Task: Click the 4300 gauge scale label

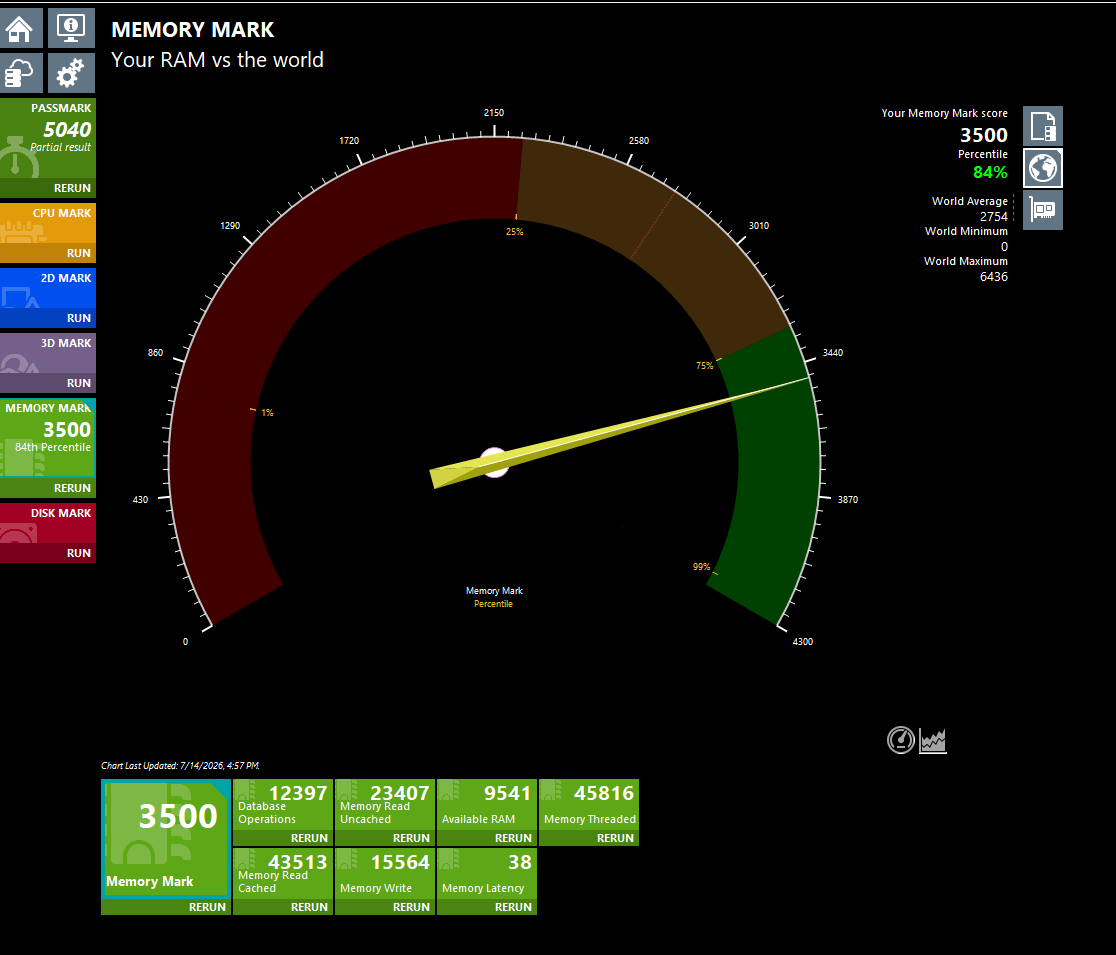Action: pyautogui.click(x=803, y=642)
